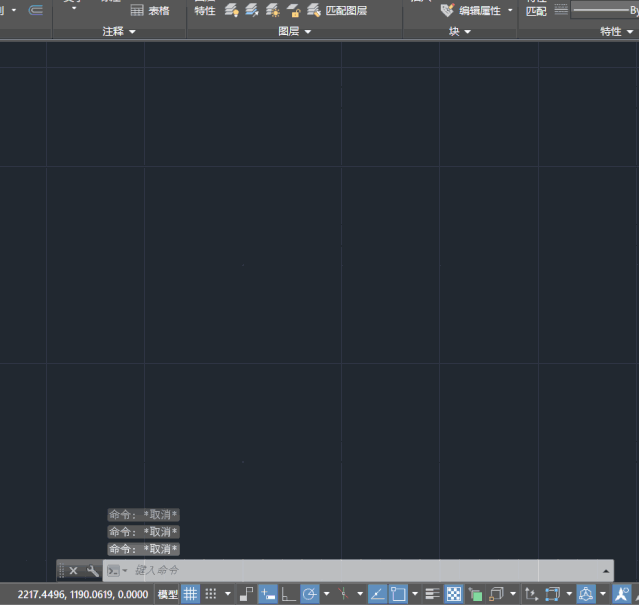Toggle annotation visibility icon

point(622,594)
